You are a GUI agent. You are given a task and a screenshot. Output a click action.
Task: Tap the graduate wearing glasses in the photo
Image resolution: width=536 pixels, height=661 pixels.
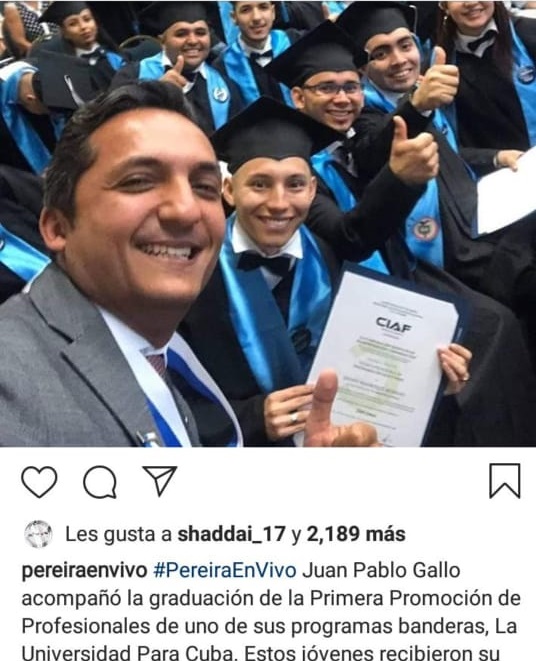(333, 99)
